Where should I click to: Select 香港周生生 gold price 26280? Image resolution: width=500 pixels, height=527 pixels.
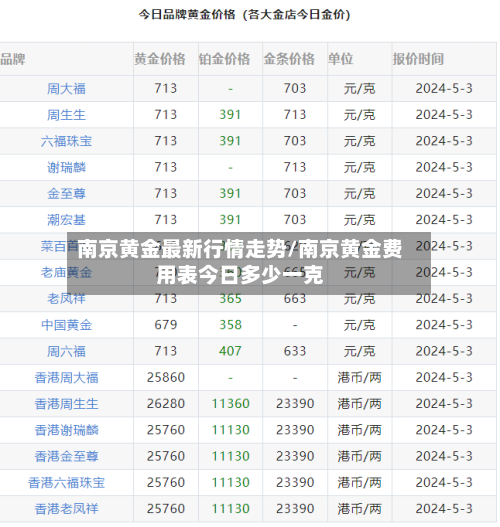click(166, 403)
